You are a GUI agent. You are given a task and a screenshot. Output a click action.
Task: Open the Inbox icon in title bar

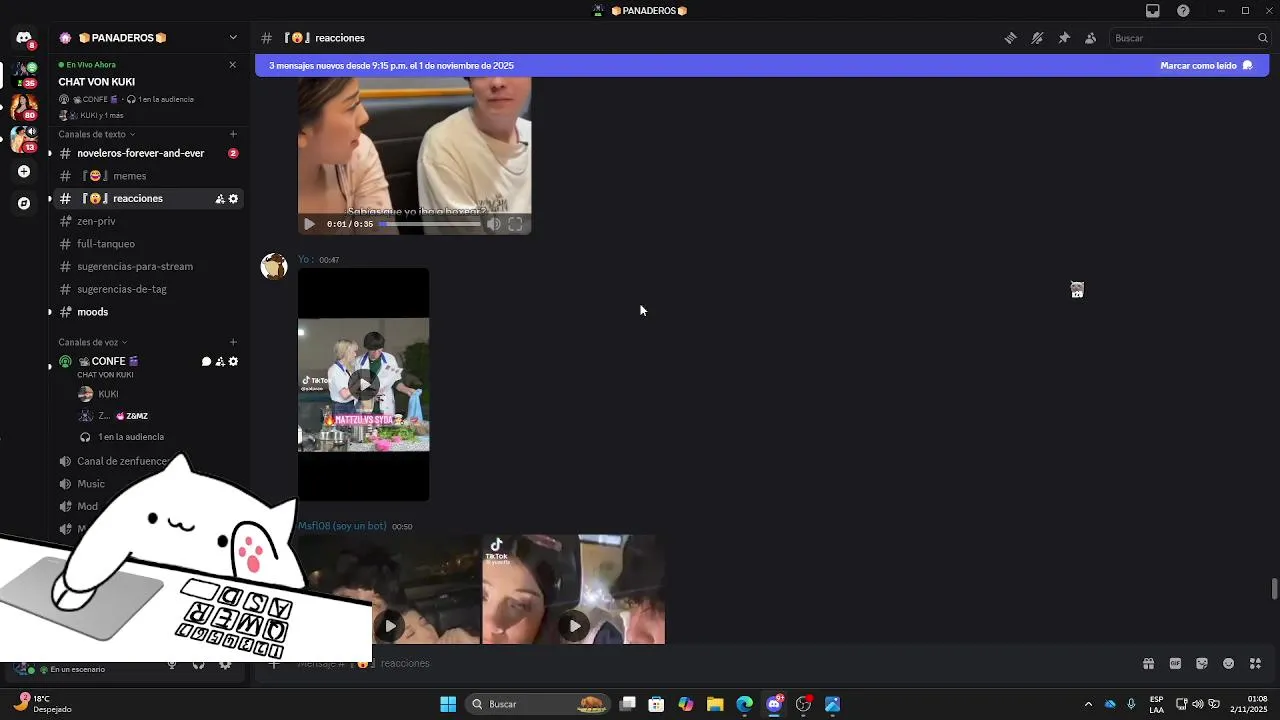(1153, 11)
